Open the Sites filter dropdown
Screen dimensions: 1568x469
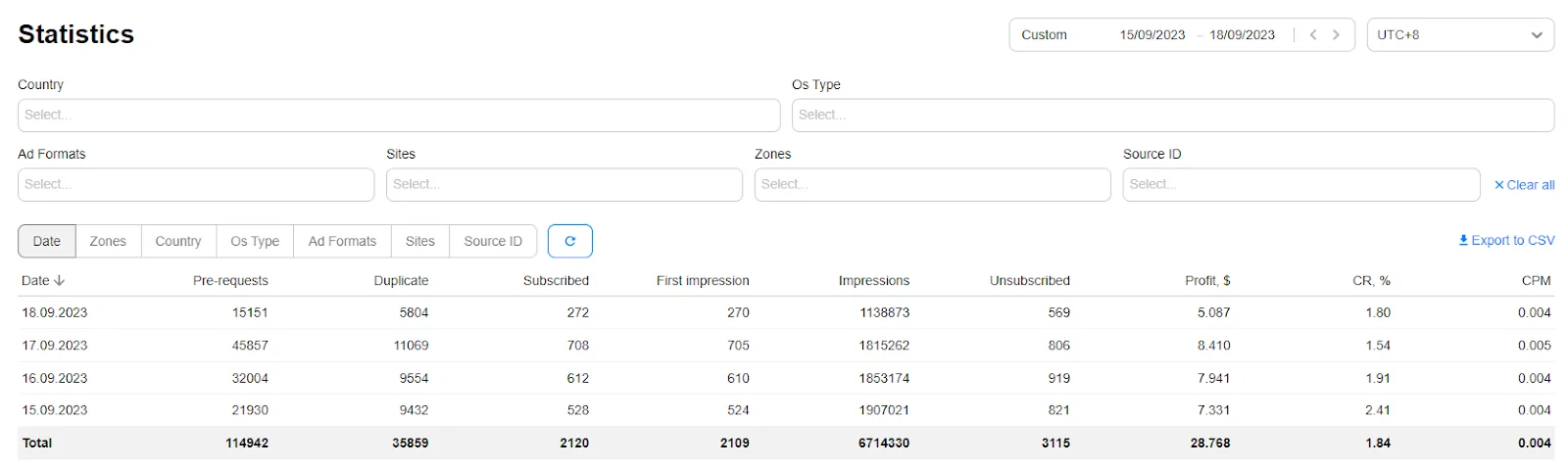[x=563, y=184]
